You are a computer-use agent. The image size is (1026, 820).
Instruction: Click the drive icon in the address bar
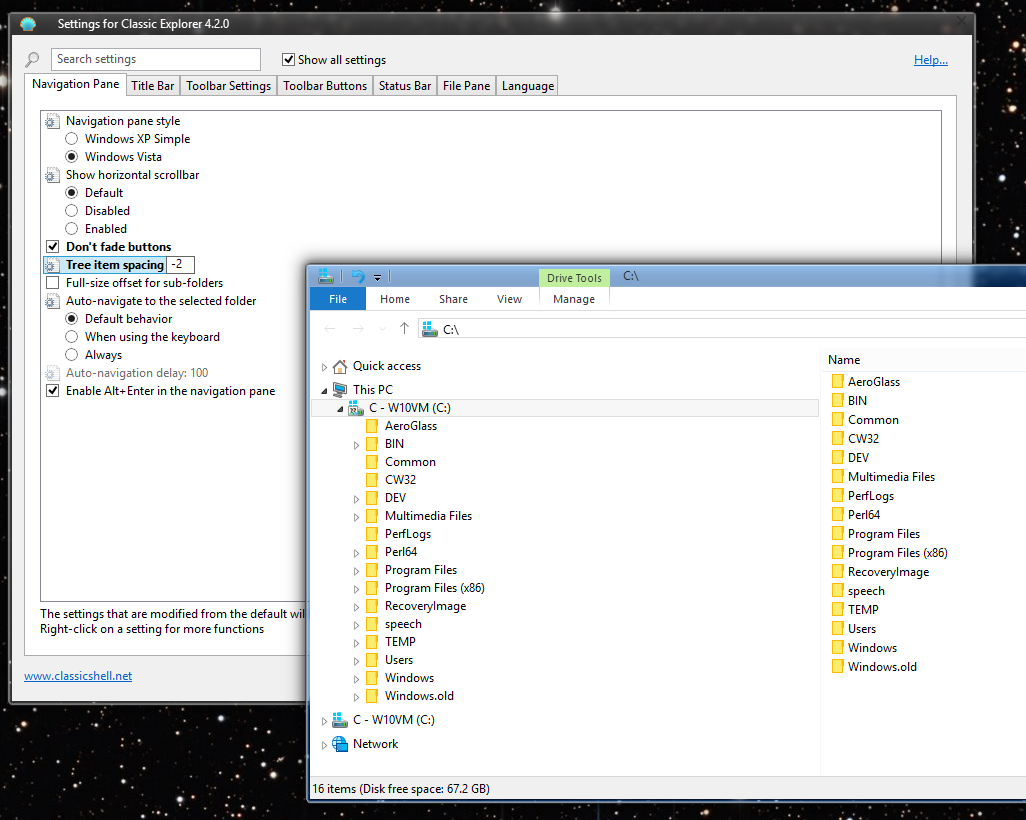(430, 329)
